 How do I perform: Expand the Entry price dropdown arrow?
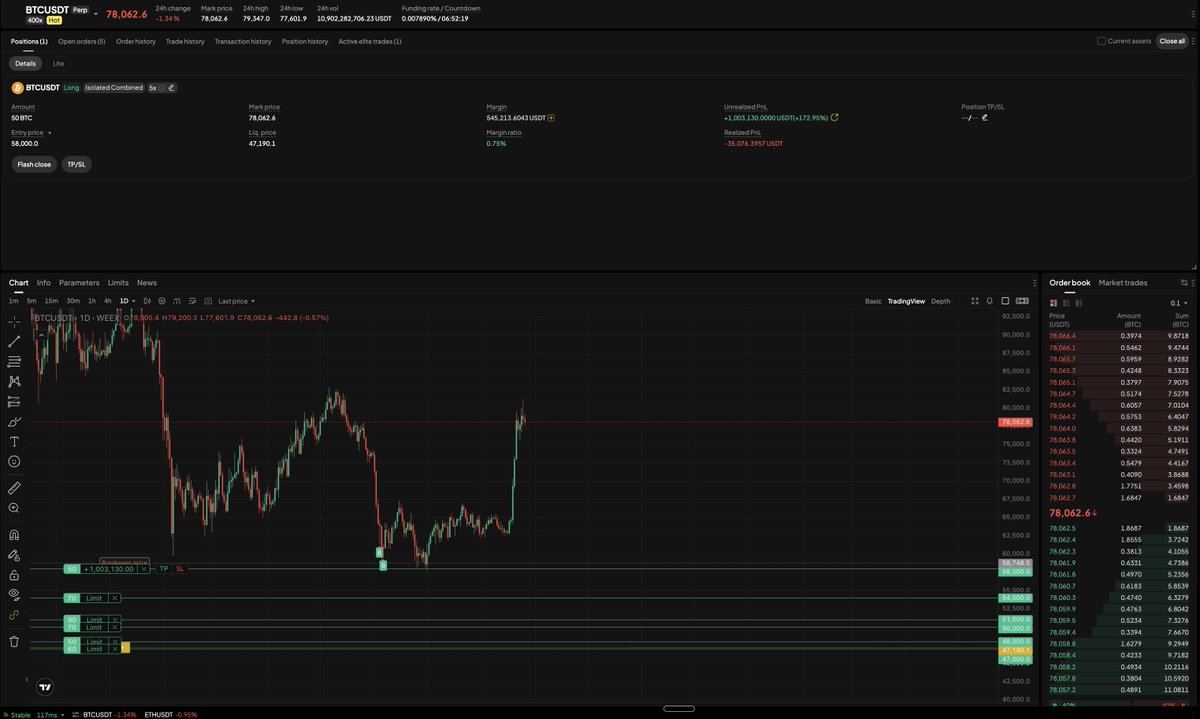coord(49,132)
